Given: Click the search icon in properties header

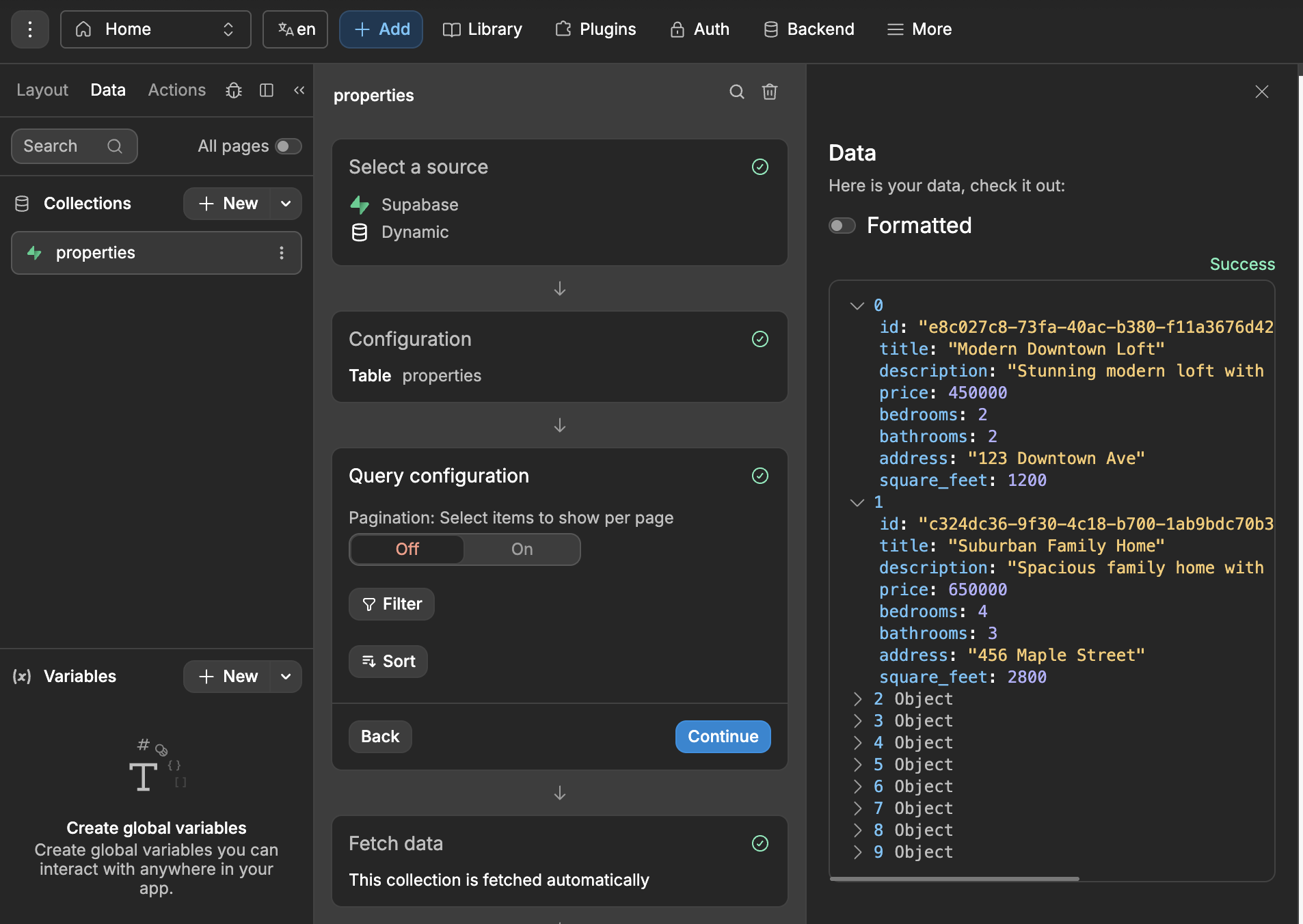Looking at the screenshot, I should [736, 92].
